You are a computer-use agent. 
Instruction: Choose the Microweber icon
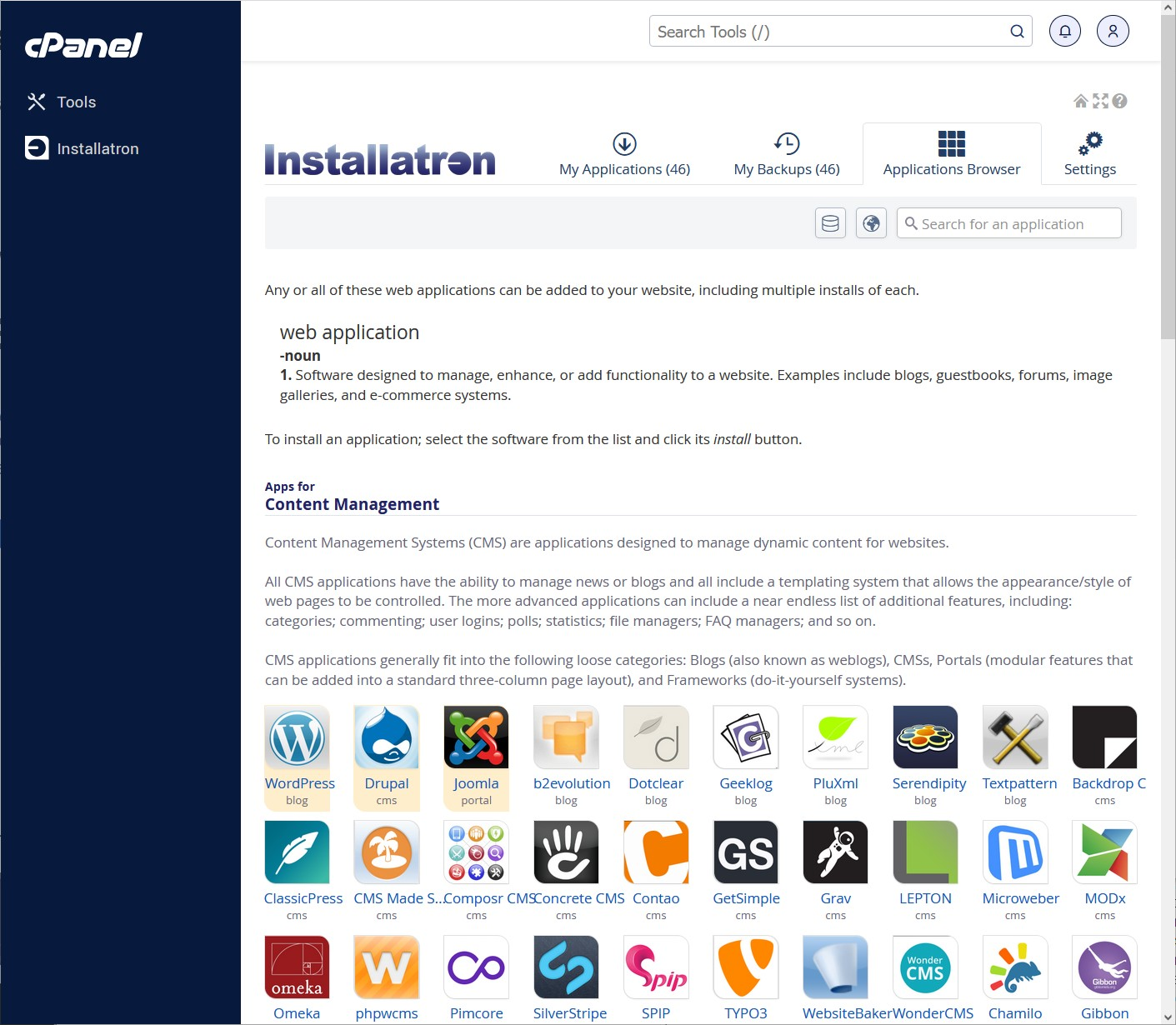coord(1015,852)
